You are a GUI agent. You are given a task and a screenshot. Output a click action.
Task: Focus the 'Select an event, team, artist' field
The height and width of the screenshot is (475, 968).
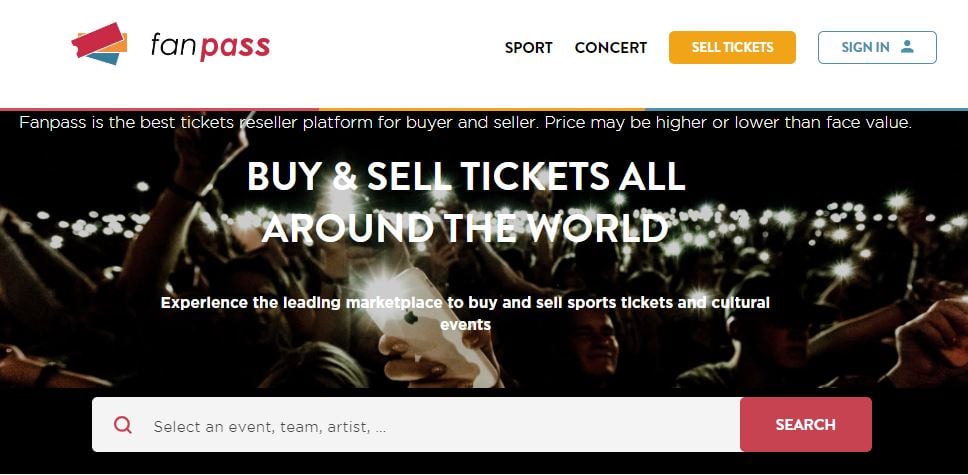pyautogui.click(x=415, y=424)
